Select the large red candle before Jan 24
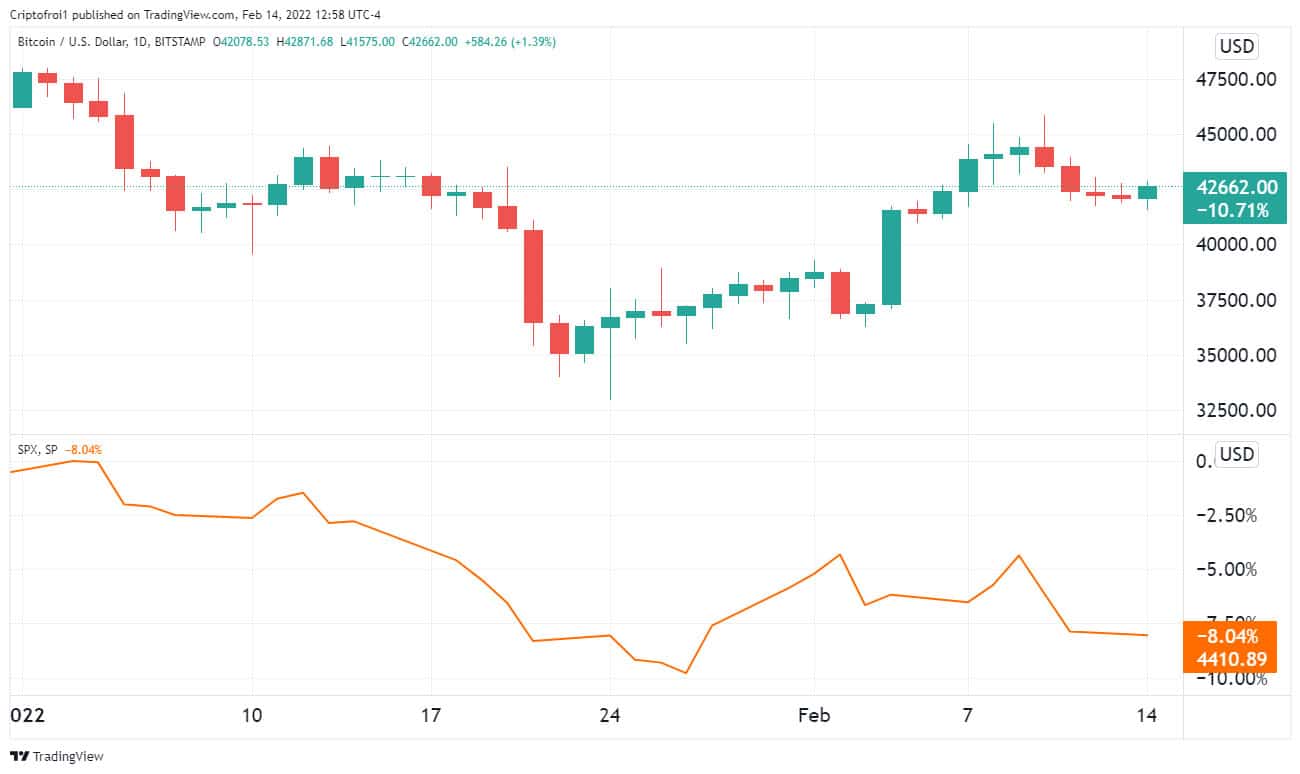 533,276
